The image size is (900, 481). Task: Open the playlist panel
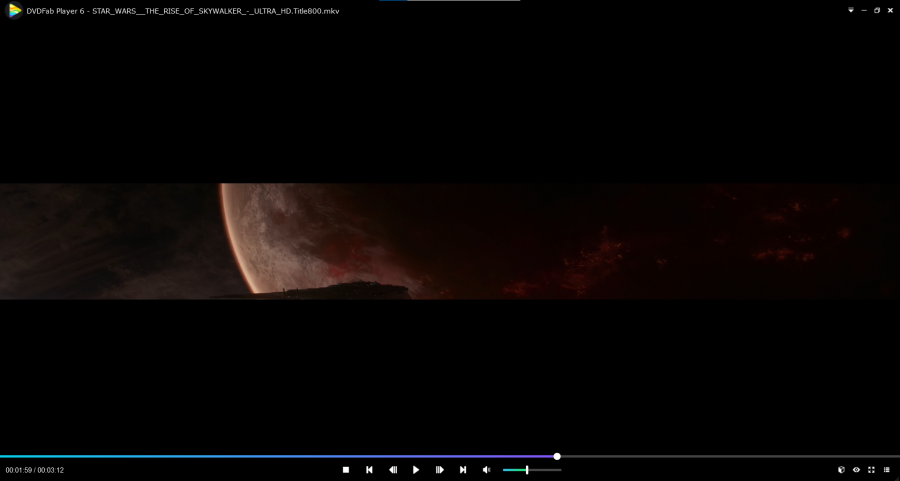pos(886,470)
